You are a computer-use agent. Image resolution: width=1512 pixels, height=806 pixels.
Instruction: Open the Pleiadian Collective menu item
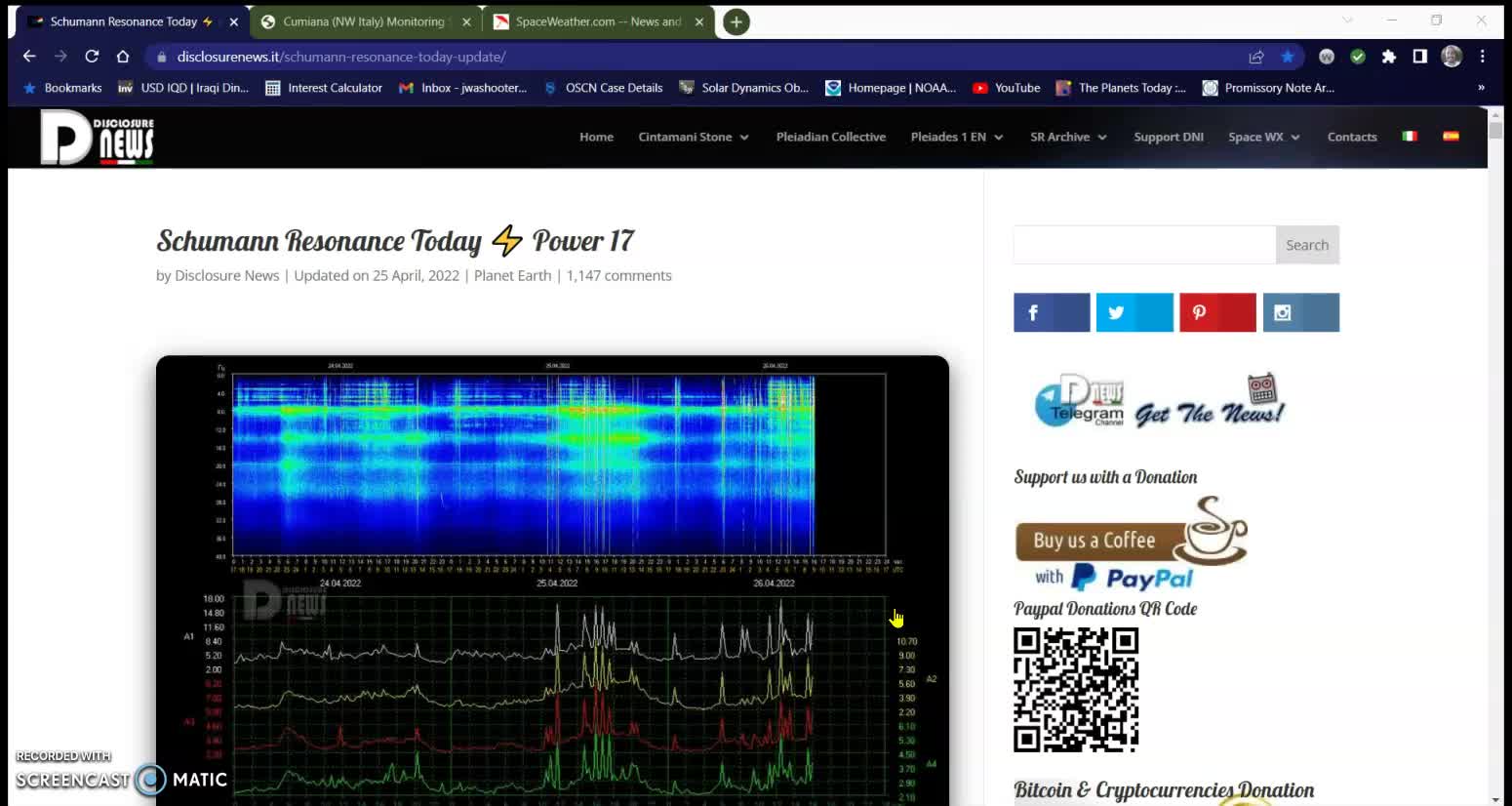[x=831, y=137]
